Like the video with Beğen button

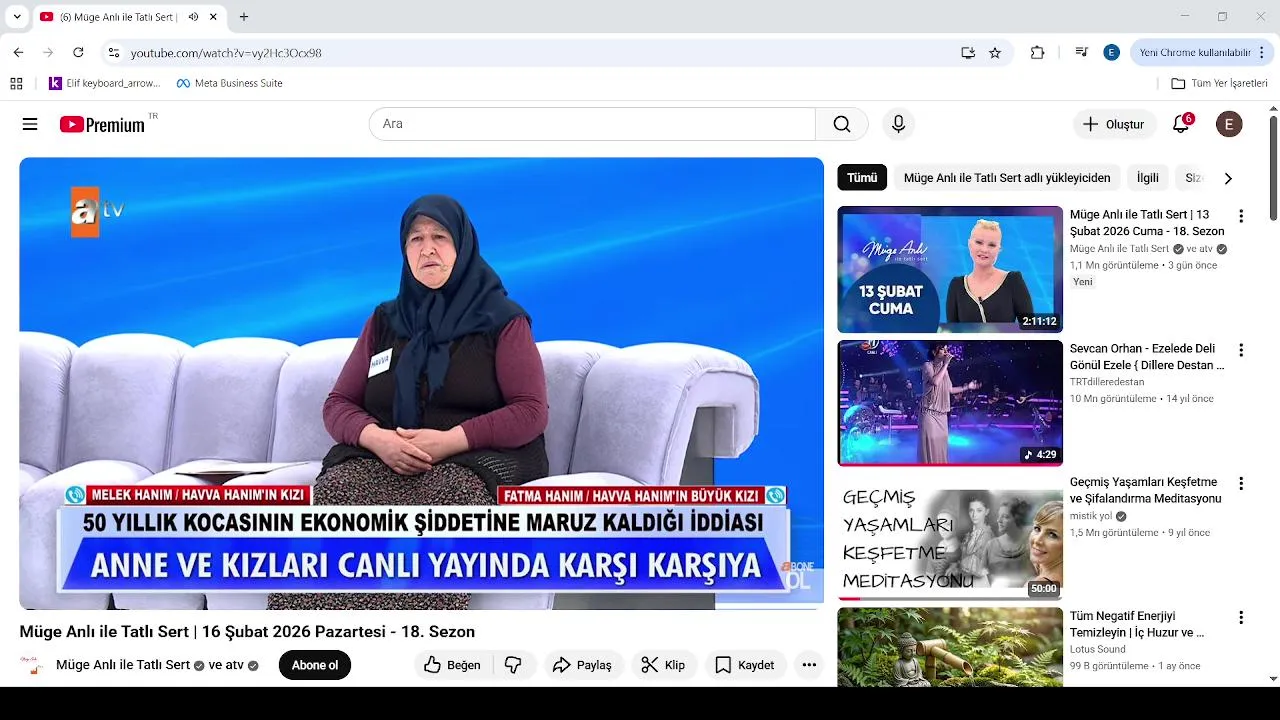pyautogui.click(x=452, y=665)
